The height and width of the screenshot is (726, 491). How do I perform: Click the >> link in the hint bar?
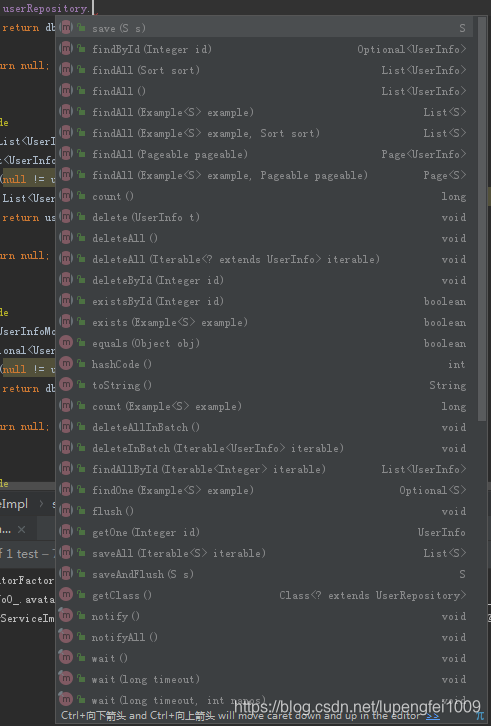pos(433,716)
